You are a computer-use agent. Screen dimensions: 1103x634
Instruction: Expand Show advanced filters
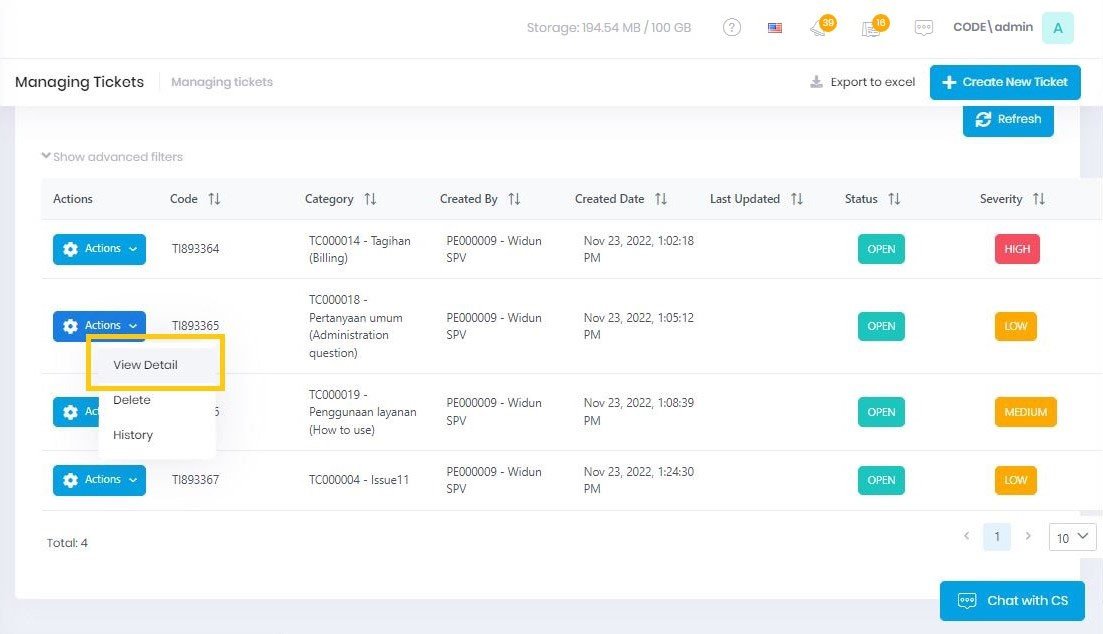[112, 157]
